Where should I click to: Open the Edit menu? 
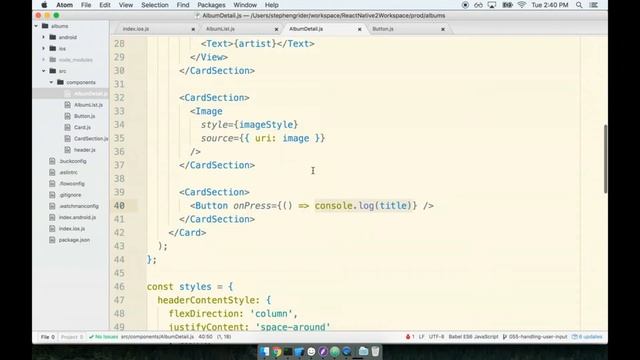(x=105, y=5)
